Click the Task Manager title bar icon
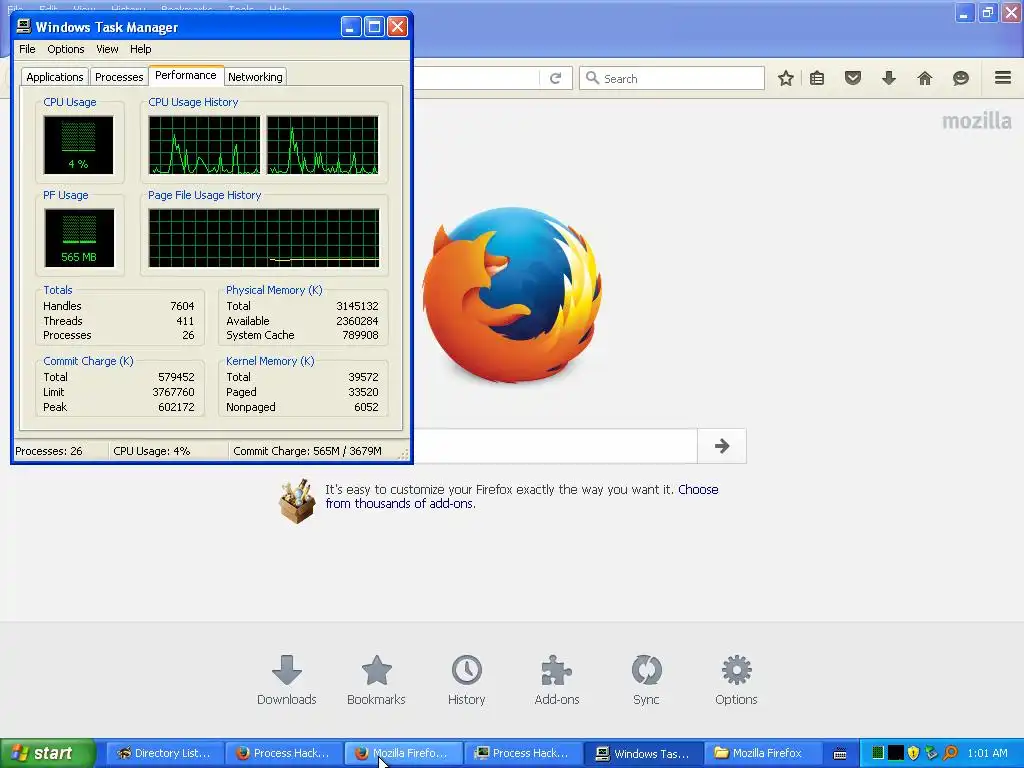 click(x=24, y=27)
